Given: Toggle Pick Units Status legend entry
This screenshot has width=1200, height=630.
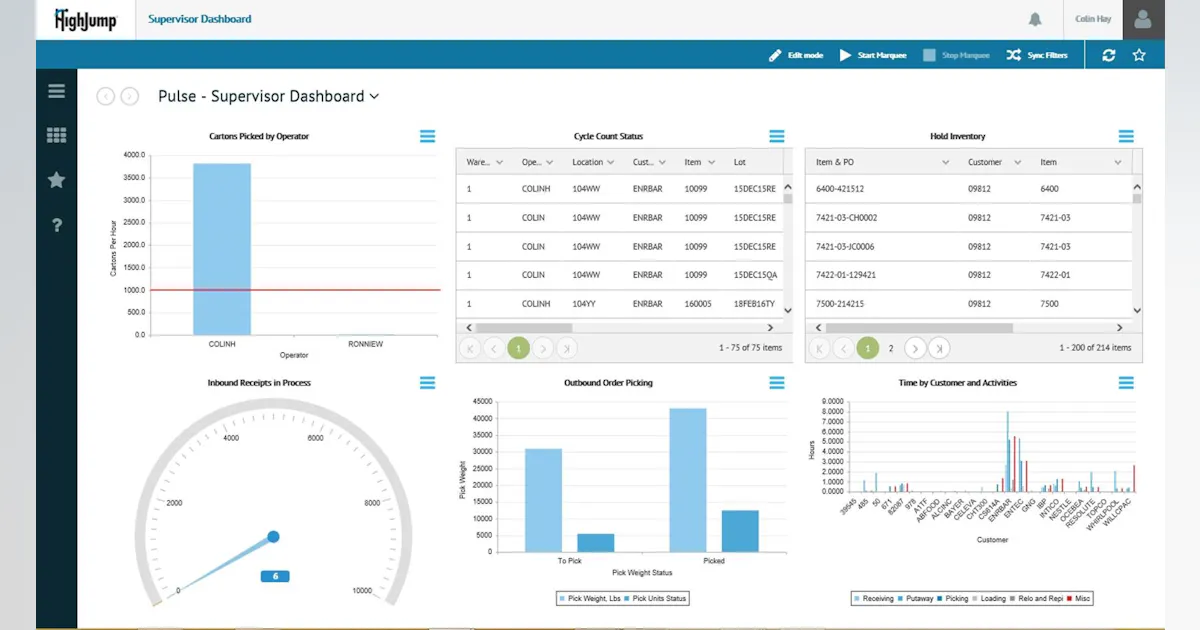Looking at the screenshot, I should (653, 598).
